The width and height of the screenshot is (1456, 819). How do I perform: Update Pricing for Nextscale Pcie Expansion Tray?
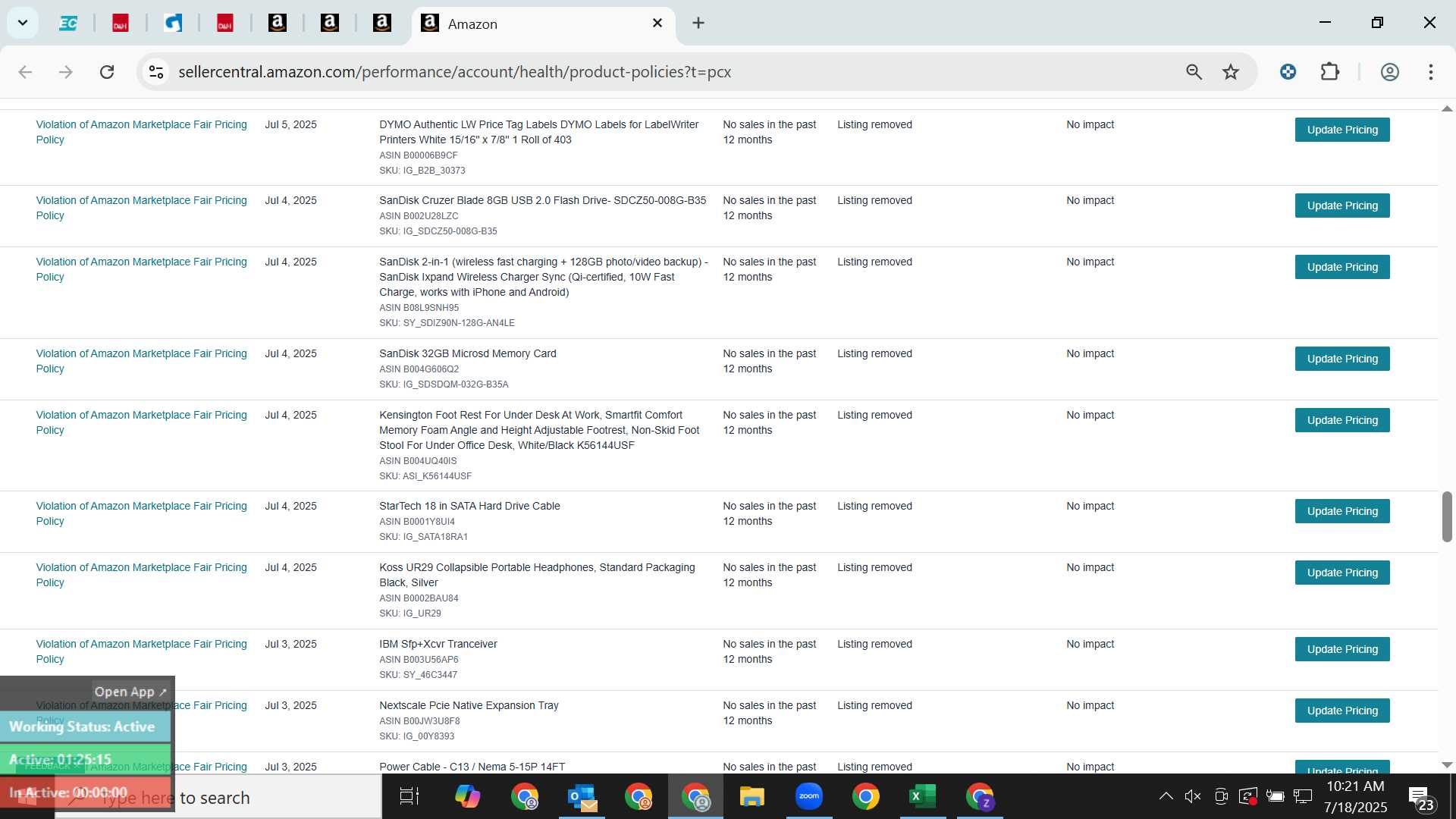pyautogui.click(x=1342, y=711)
